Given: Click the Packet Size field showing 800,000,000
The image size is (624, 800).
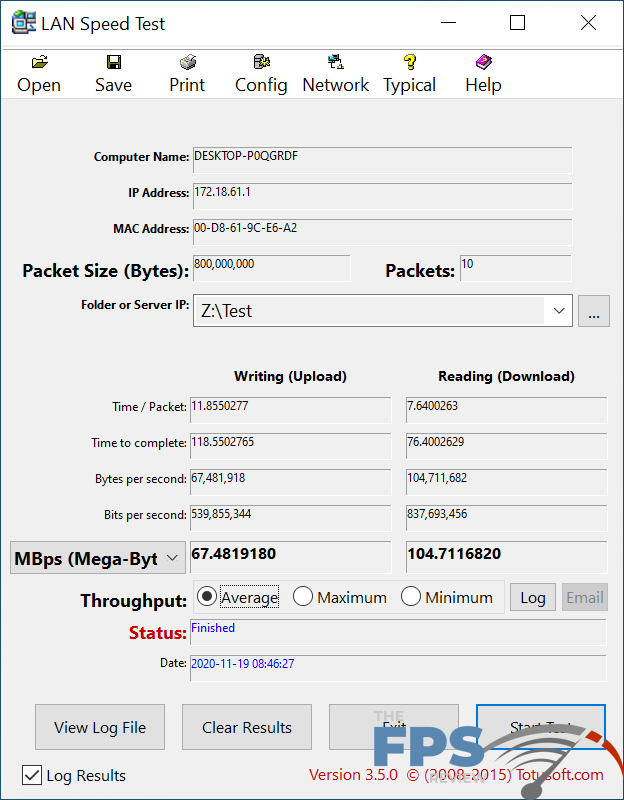Looking at the screenshot, I should pos(271,268).
